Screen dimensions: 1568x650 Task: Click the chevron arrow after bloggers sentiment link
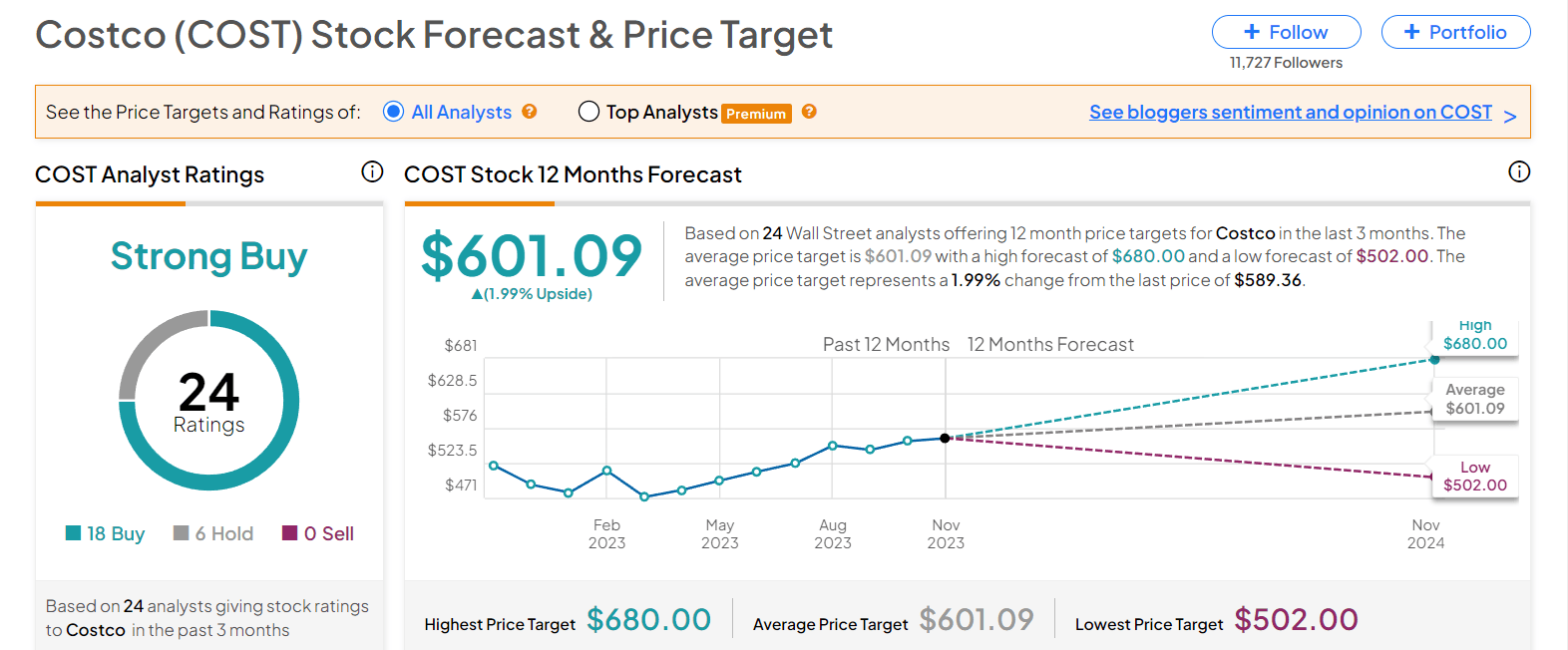pos(1509,117)
